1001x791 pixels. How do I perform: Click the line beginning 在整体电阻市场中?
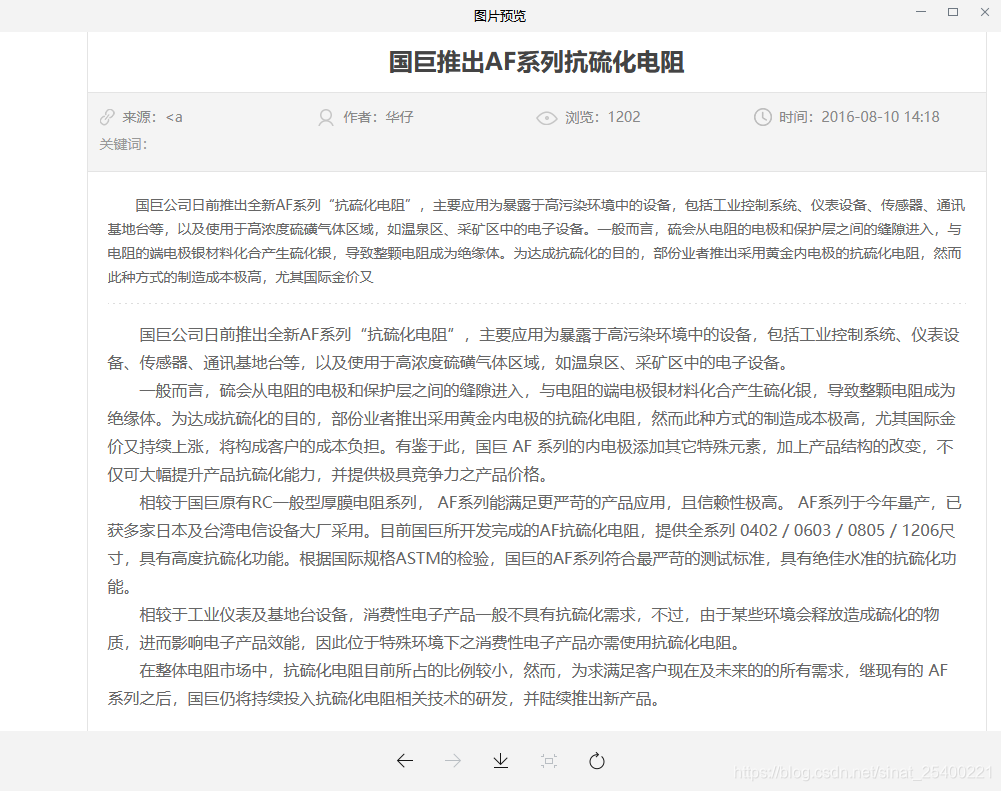tap(543, 671)
